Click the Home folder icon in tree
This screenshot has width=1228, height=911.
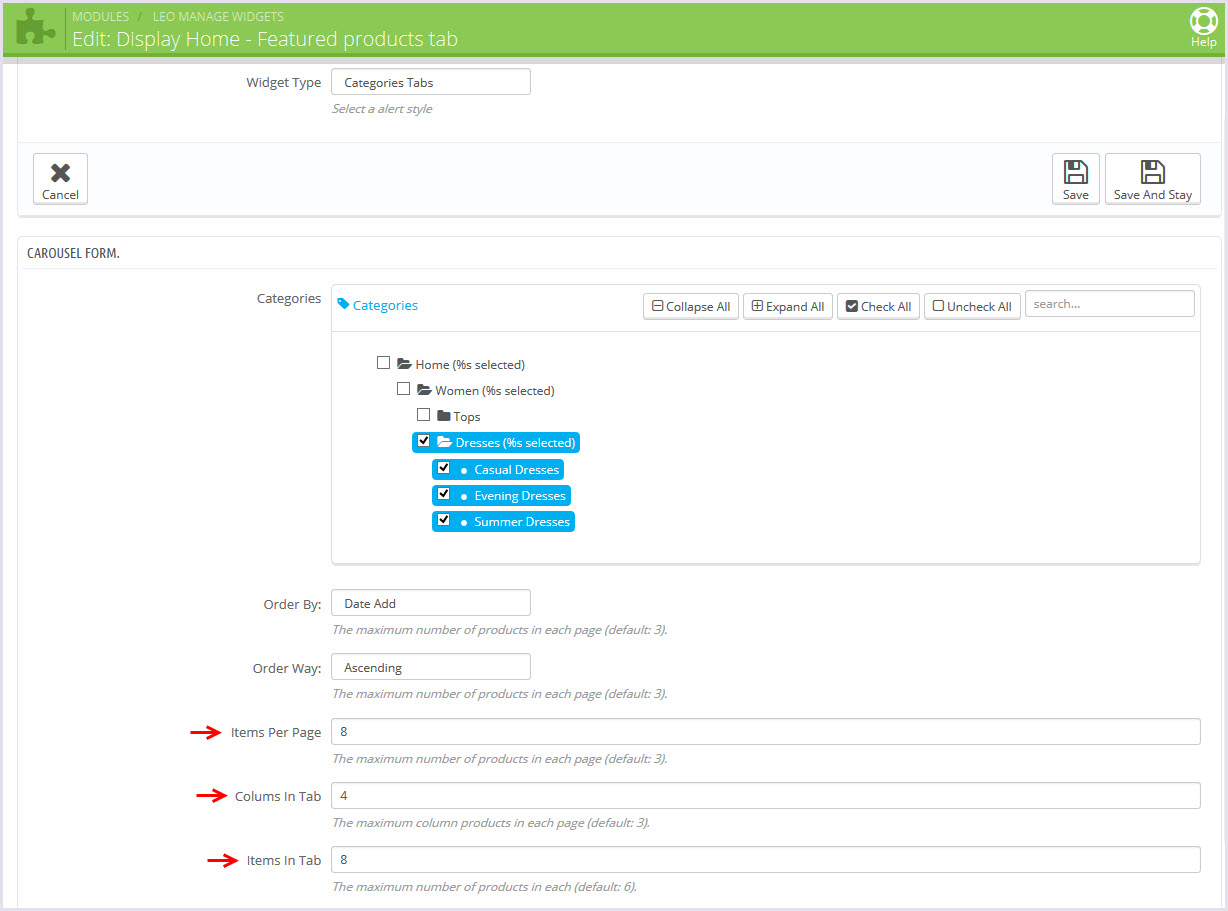[x=404, y=364]
